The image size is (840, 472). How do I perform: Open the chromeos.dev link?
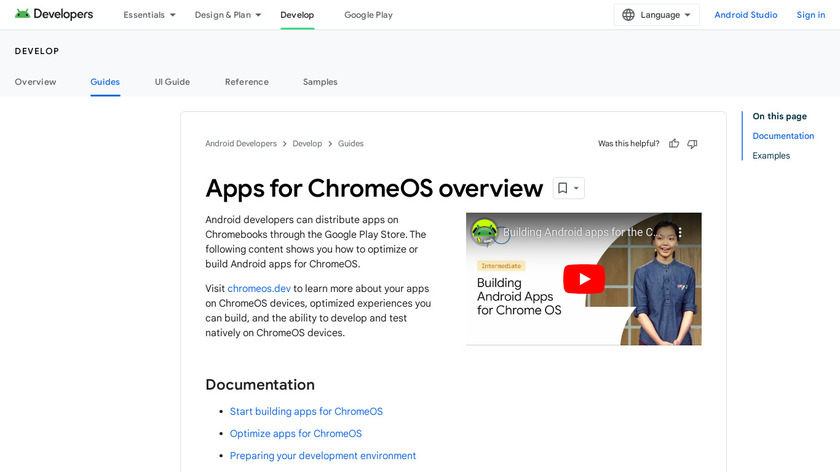[259, 288]
